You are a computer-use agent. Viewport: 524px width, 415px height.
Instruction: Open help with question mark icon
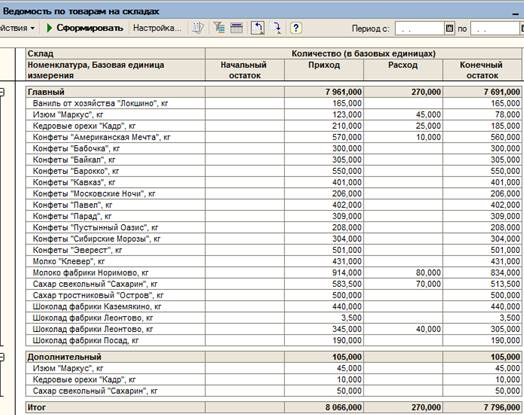click(296, 28)
